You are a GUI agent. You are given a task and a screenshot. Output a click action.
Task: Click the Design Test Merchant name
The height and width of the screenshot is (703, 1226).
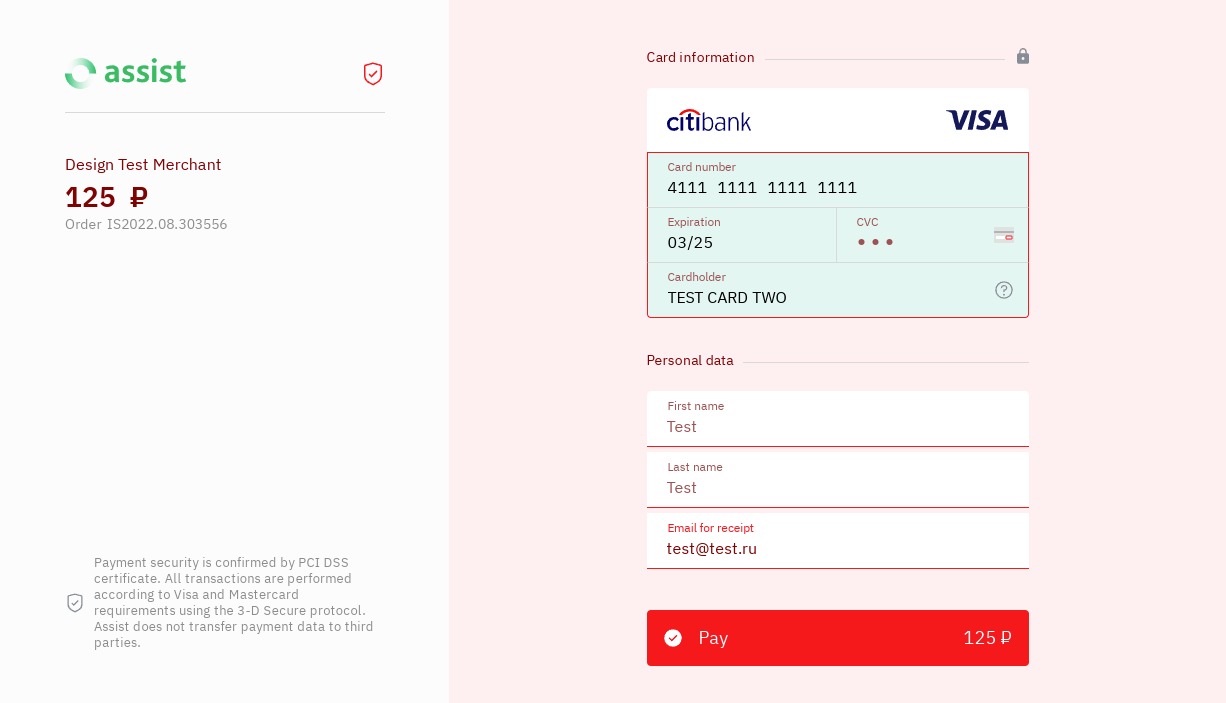[x=143, y=164]
